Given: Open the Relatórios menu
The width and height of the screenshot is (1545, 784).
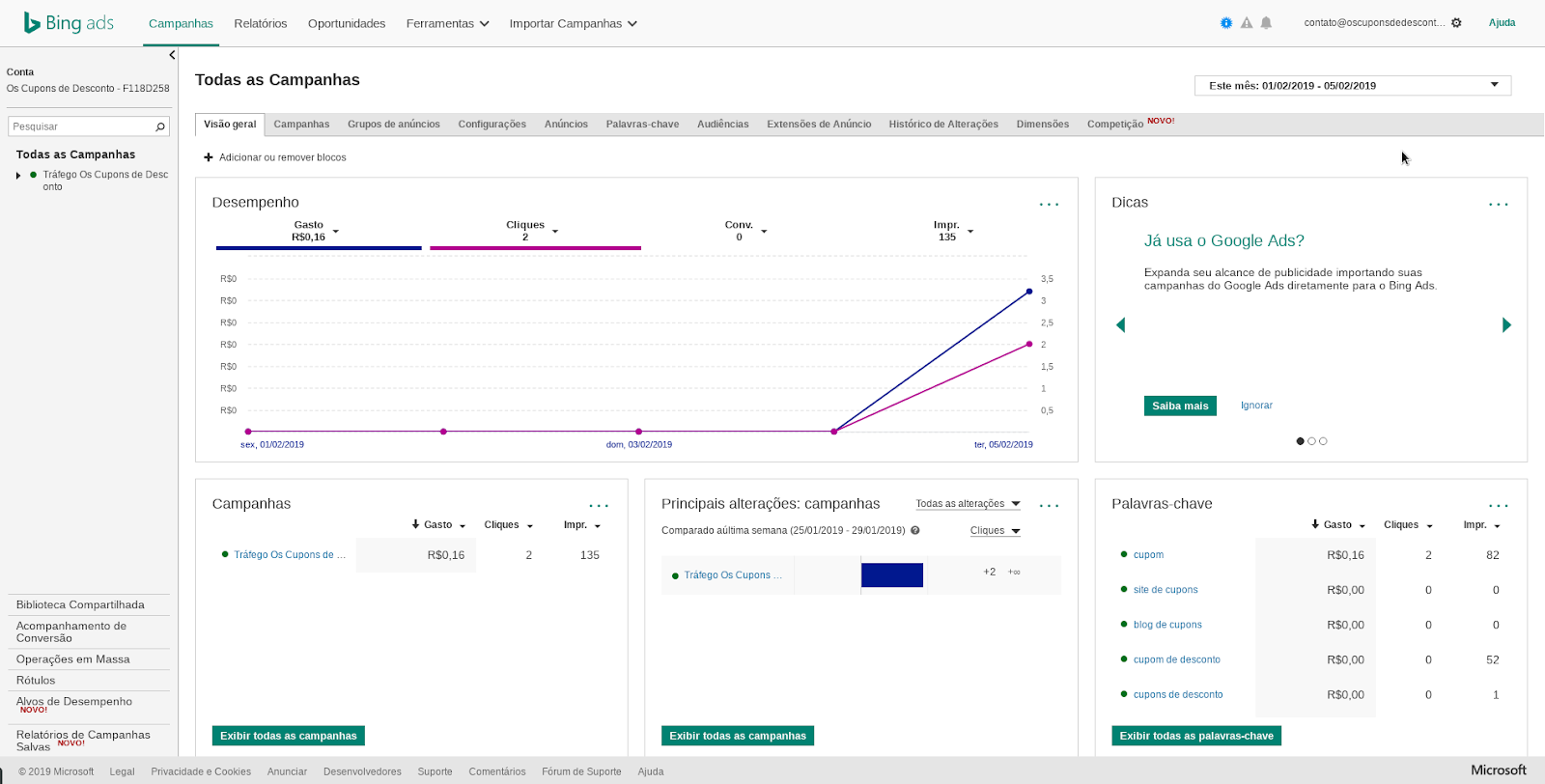Looking at the screenshot, I should point(261,23).
